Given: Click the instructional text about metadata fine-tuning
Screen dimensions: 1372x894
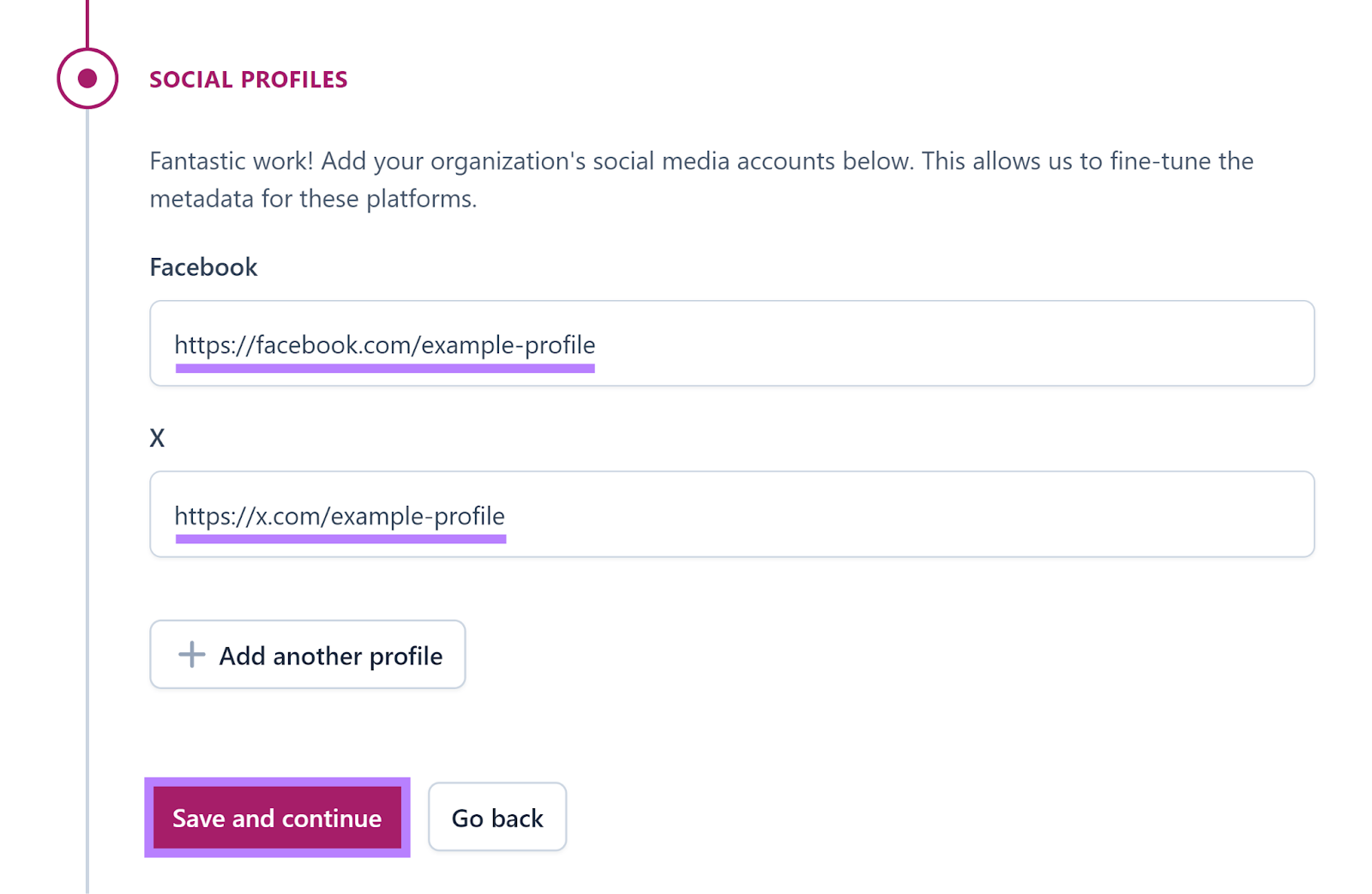Looking at the screenshot, I should click(x=701, y=178).
